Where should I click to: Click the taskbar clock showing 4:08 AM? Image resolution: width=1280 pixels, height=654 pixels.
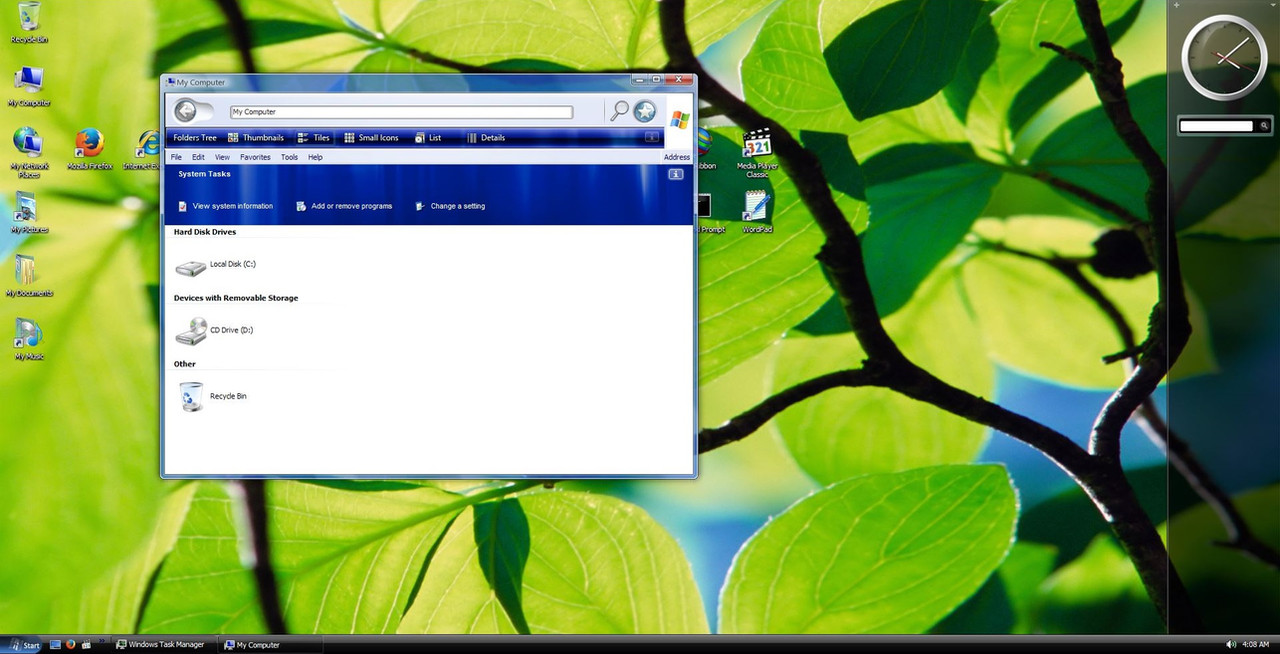click(x=1255, y=645)
